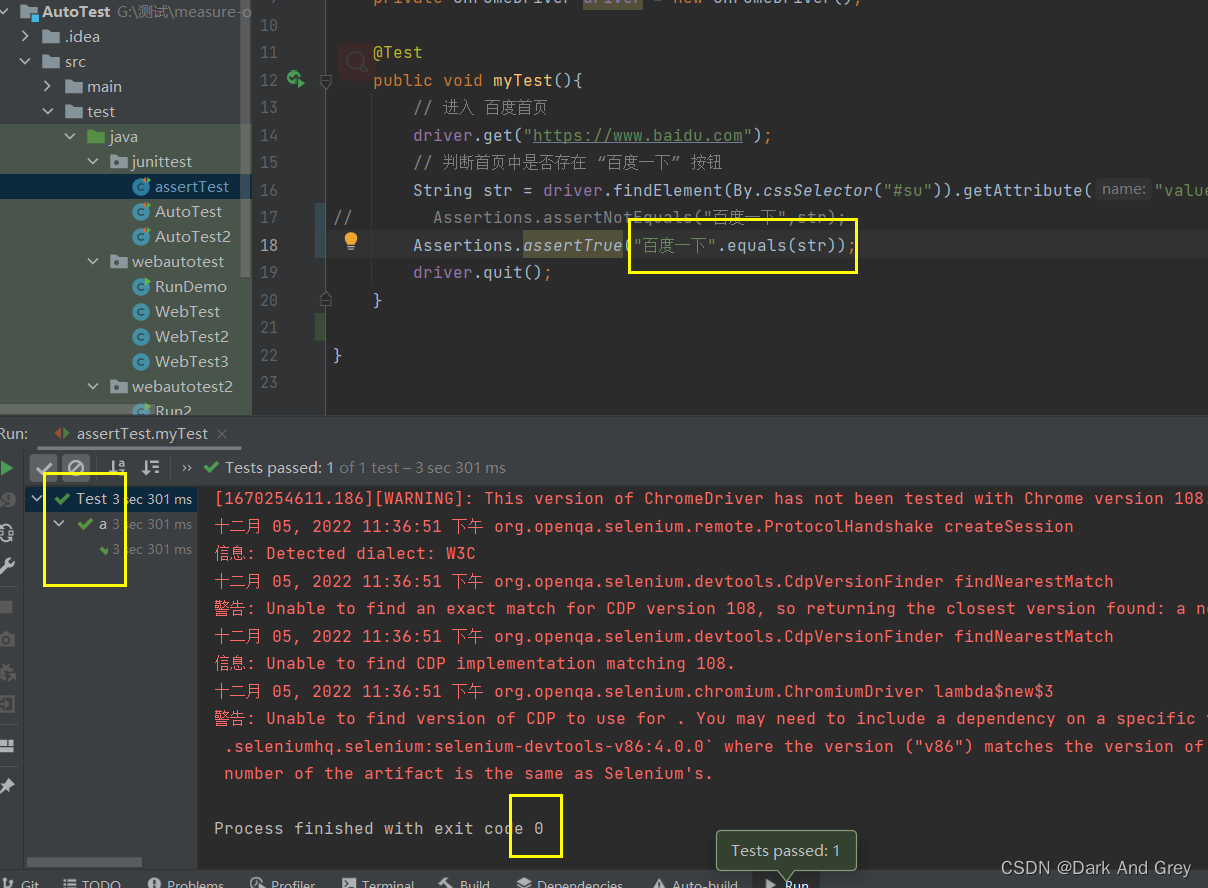Click the driver.quit(); code line

482,272
